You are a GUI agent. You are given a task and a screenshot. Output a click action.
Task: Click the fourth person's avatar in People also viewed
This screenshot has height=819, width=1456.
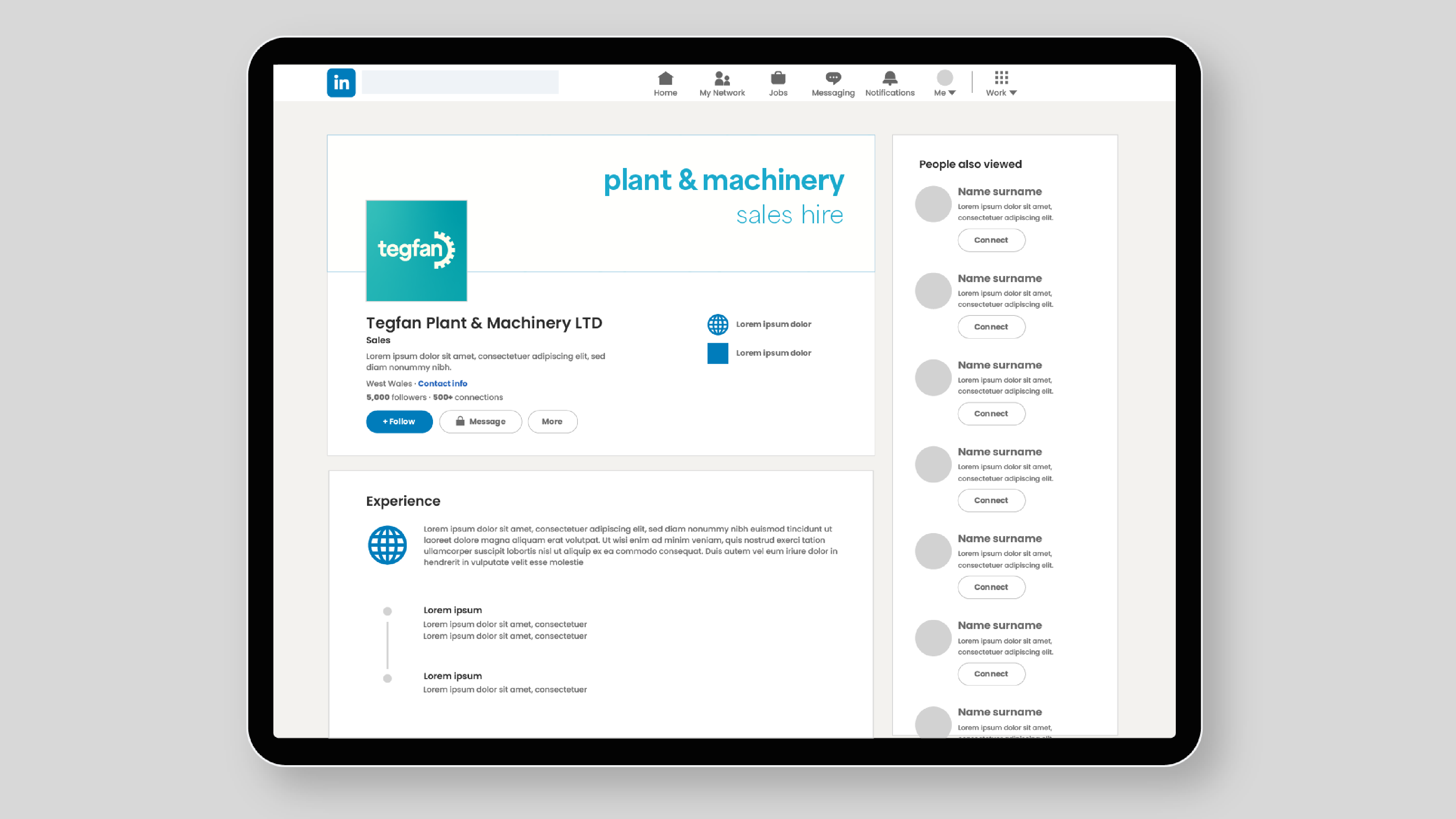coord(933,464)
